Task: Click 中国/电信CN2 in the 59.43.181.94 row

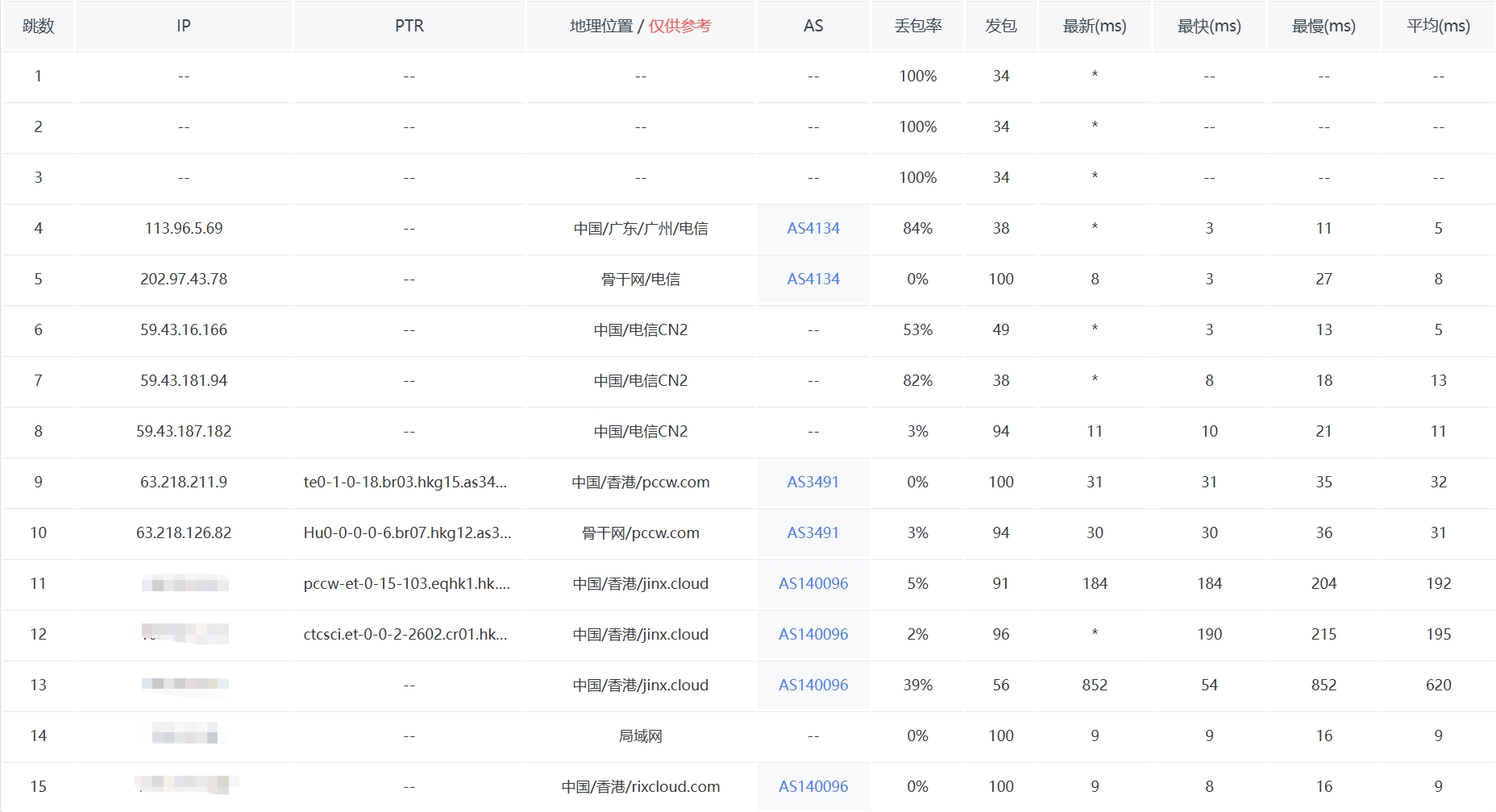Action: (641, 380)
